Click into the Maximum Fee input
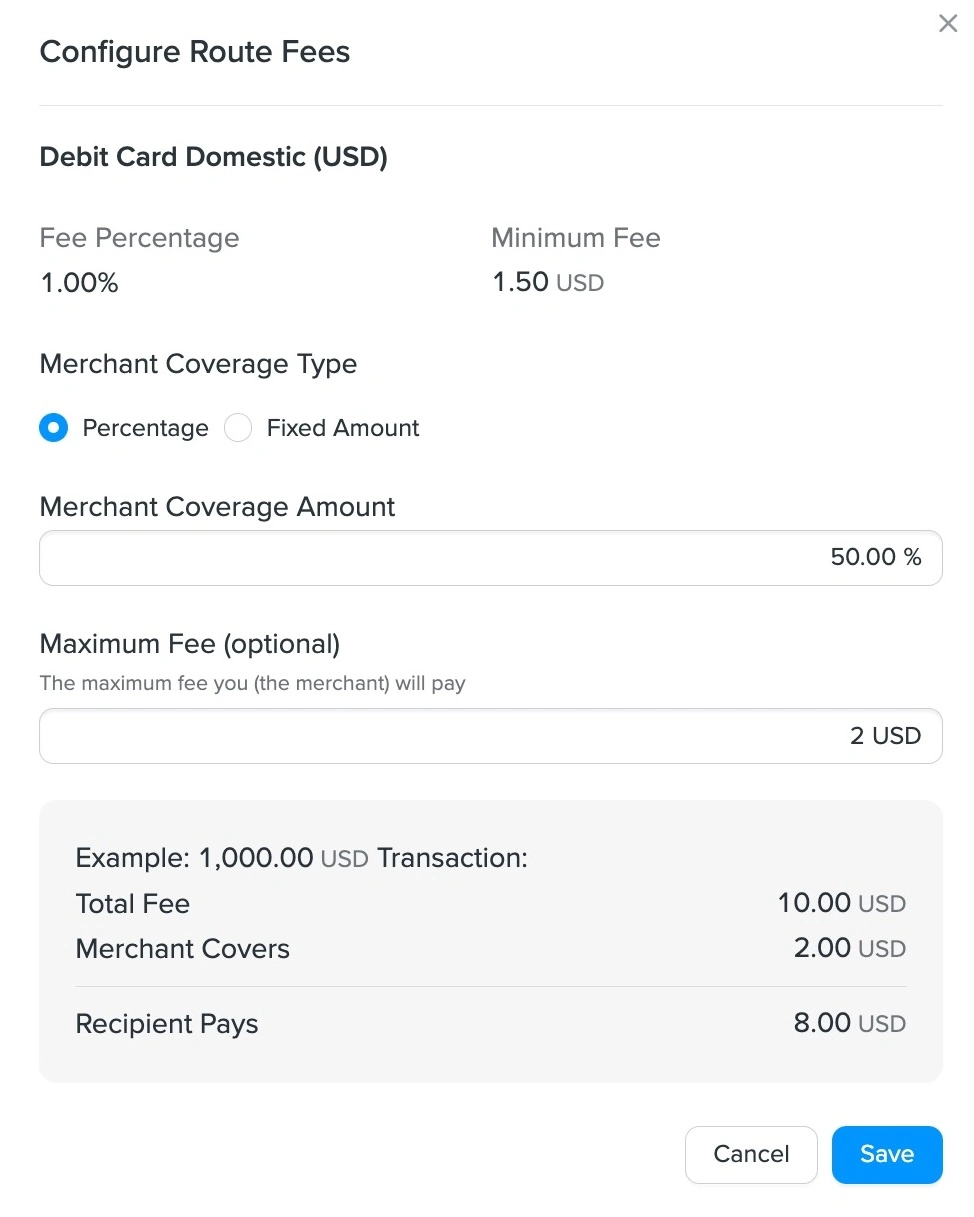The width and height of the screenshot is (974, 1217). tap(491, 736)
